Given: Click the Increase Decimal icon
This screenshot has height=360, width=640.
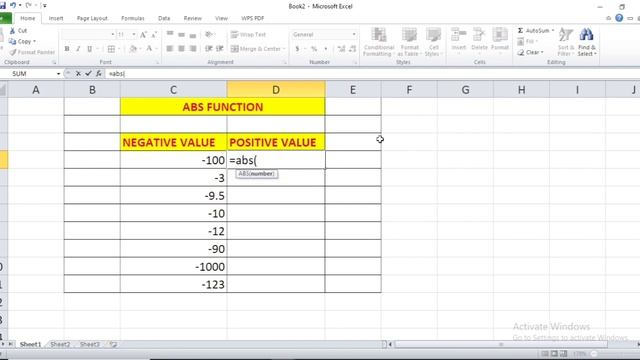Looking at the screenshot, I should (x=342, y=49).
